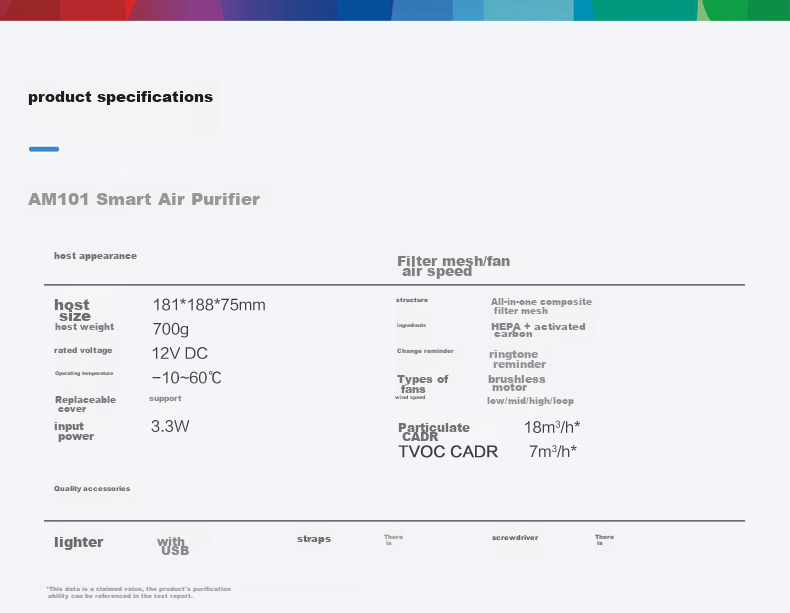Click the 'There is' value beside straps
The image size is (790, 613).
393,540
